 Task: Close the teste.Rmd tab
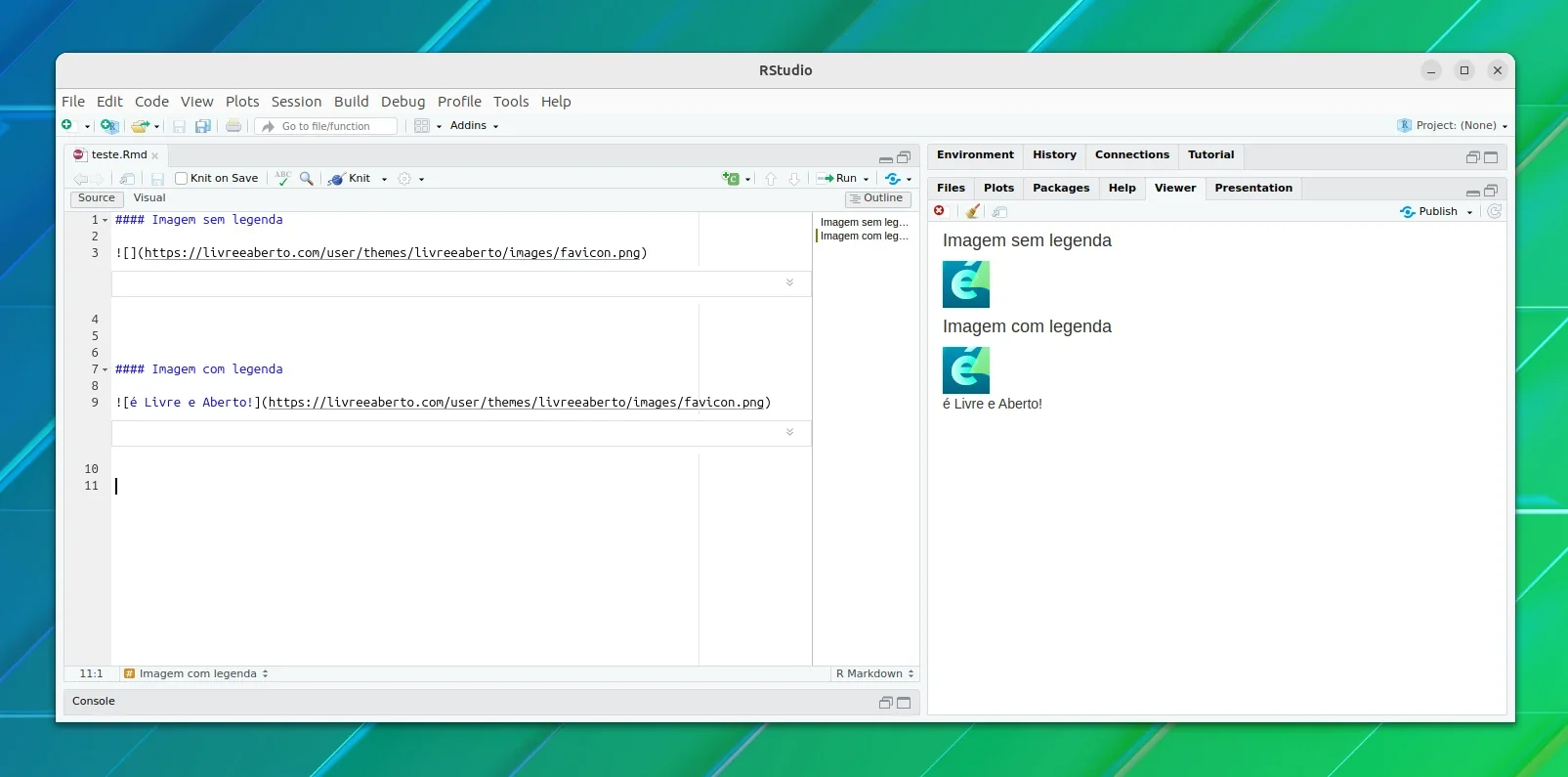click(154, 155)
